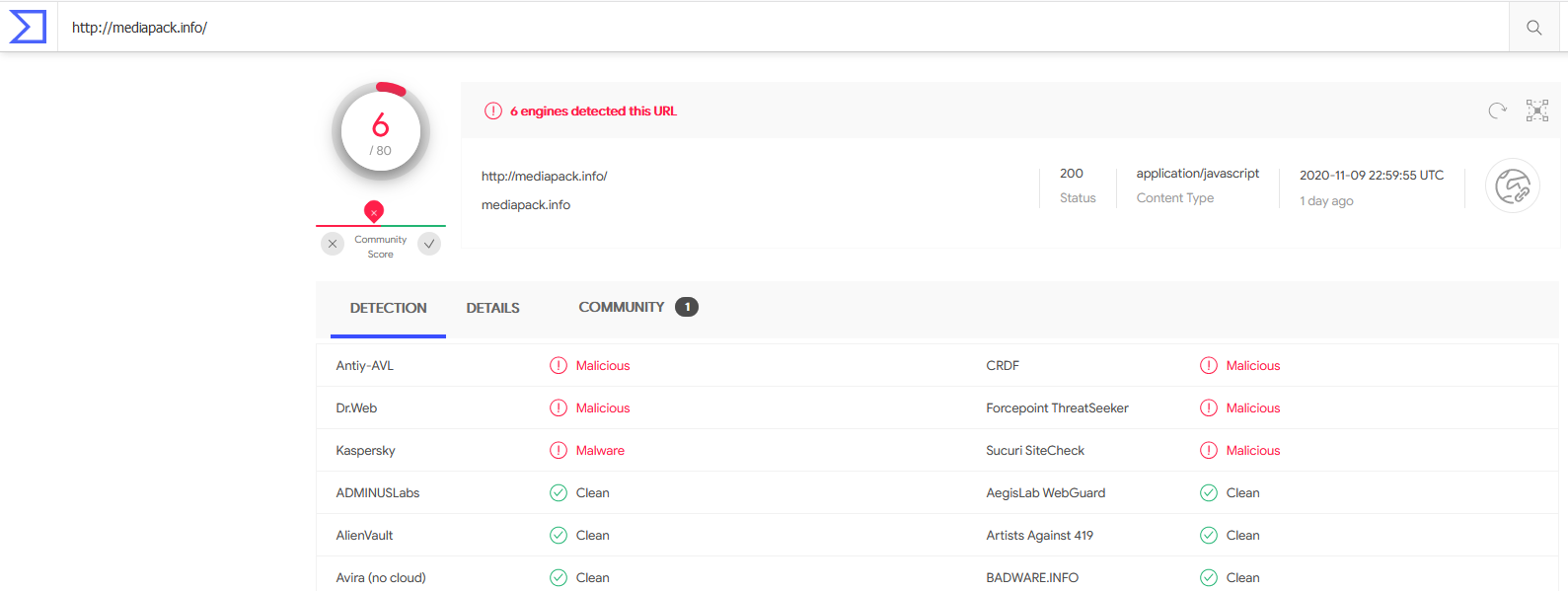Image resolution: width=1568 pixels, height=591 pixels.
Task: Click the Community tab count badge
Action: (687, 307)
